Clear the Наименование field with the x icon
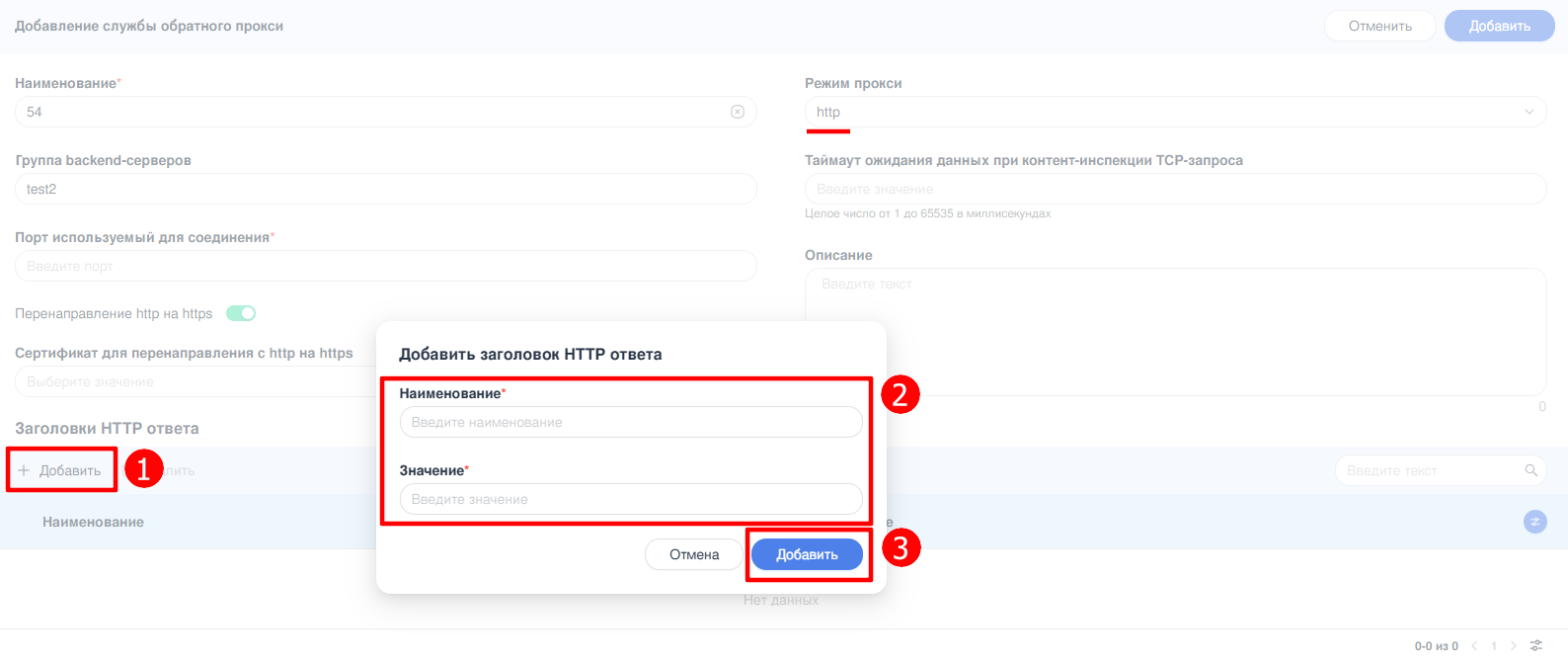The height and width of the screenshot is (662, 1568). (x=738, y=112)
